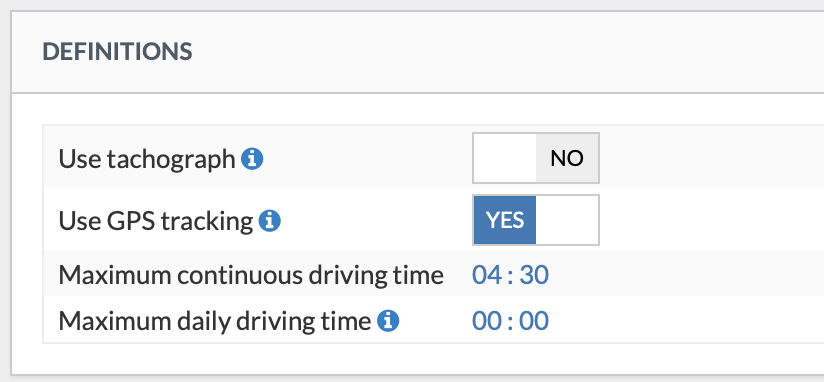Enable the Use tachograph switch
Screen dimensions: 824x382
[x=535, y=158]
